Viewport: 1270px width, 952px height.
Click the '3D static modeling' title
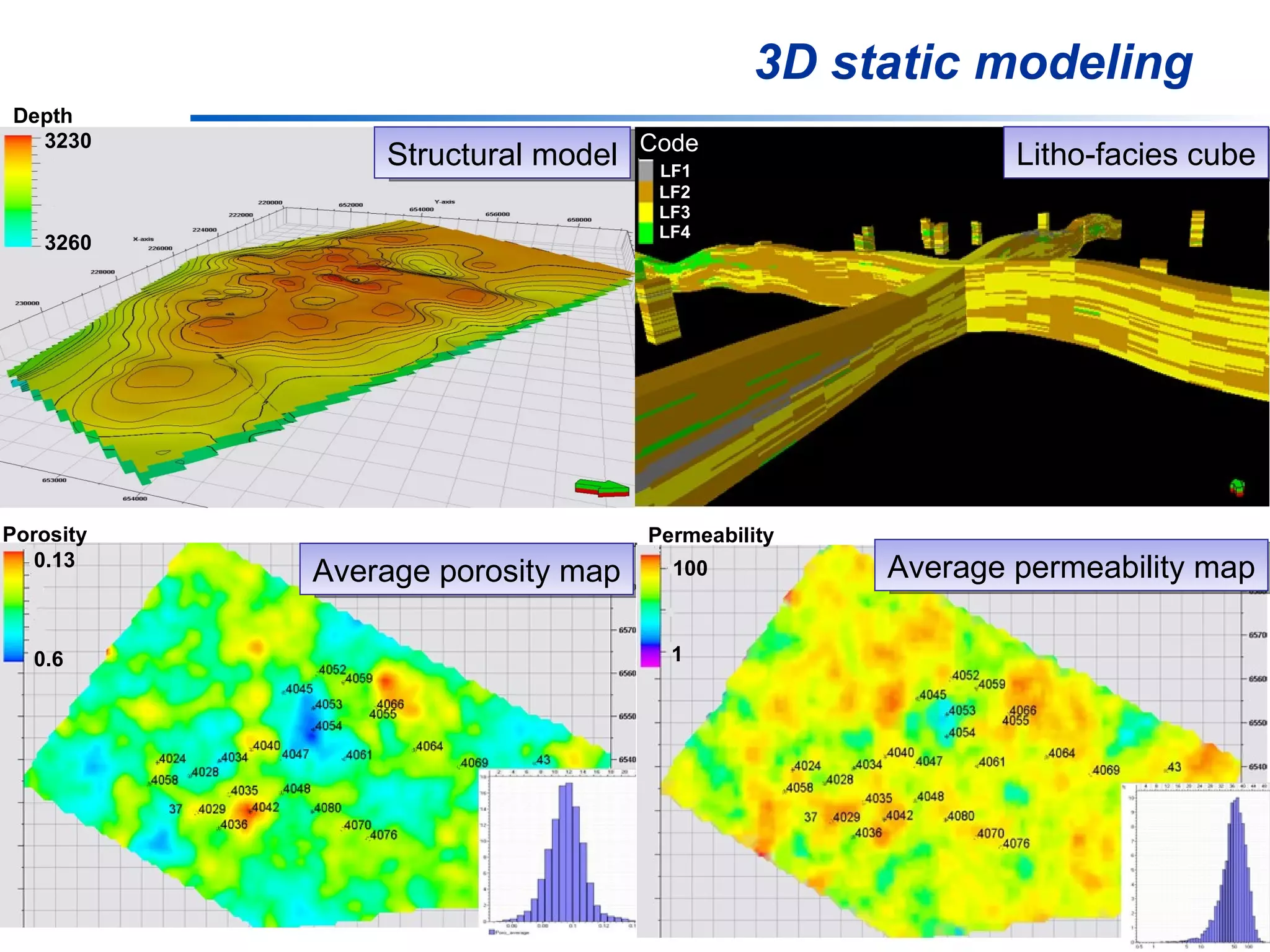point(974,62)
